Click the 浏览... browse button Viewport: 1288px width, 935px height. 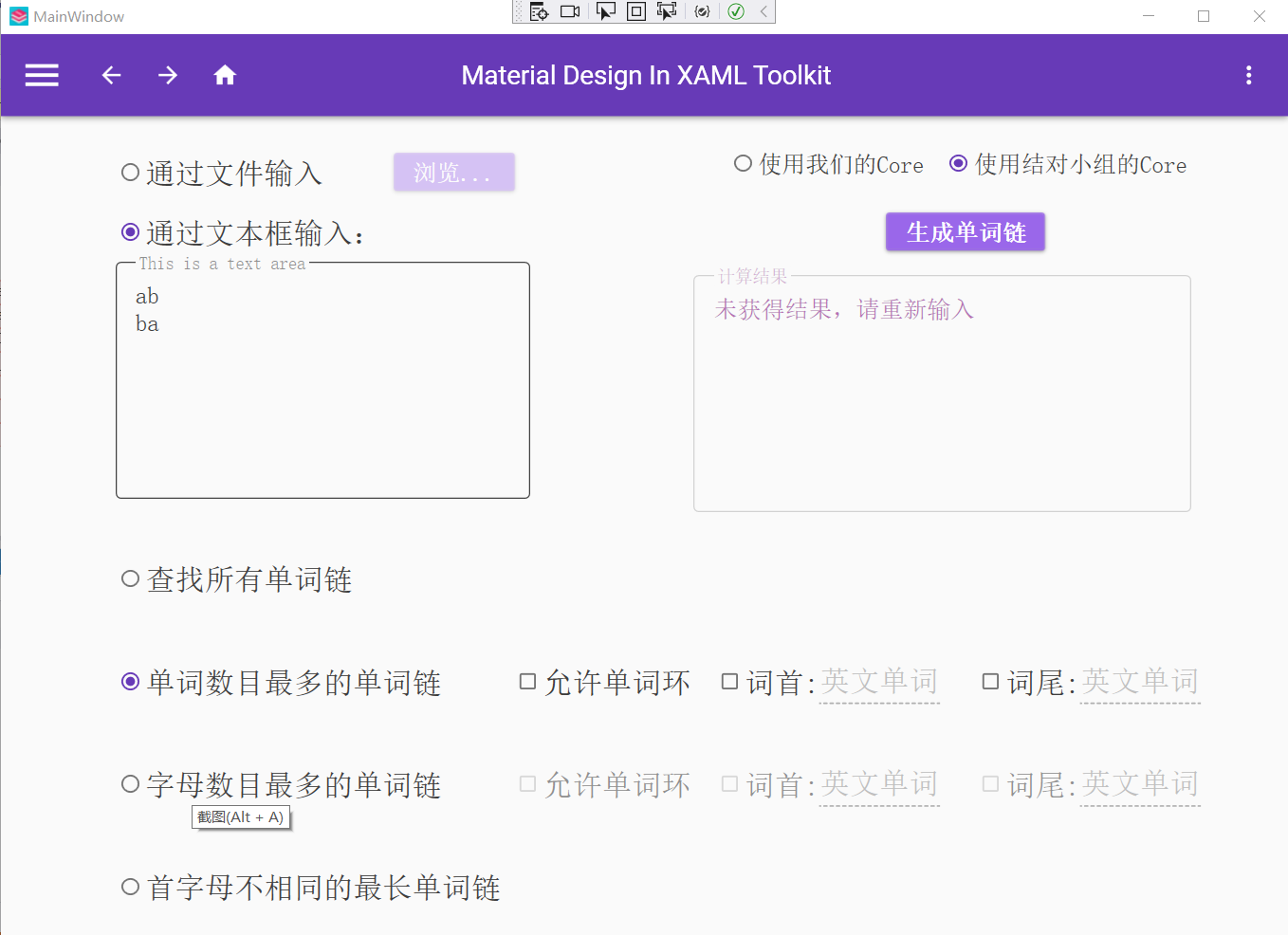454,172
